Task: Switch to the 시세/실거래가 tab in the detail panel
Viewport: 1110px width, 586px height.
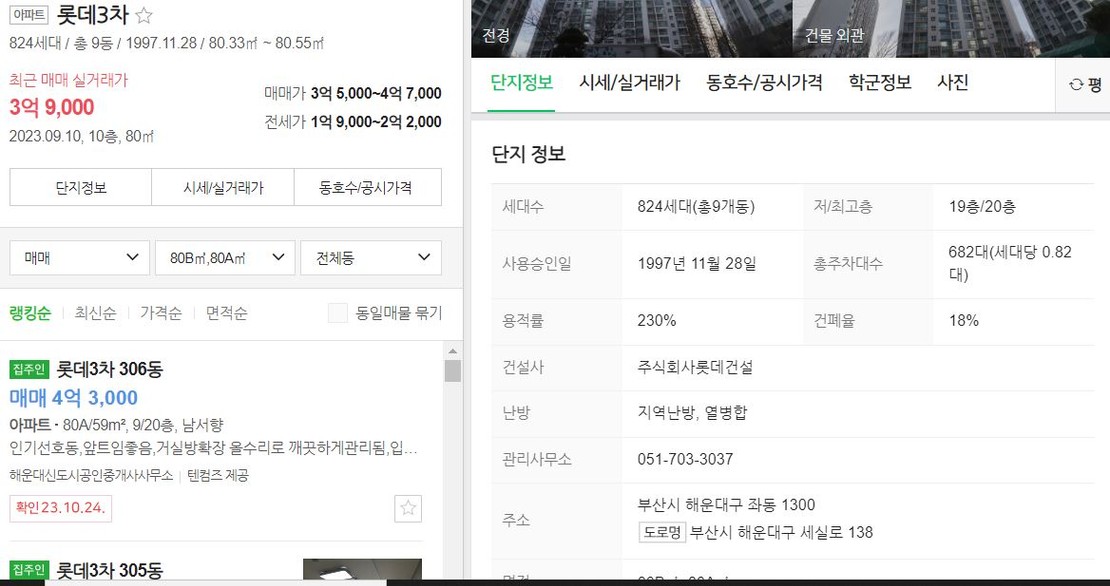Action: tap(629, 83)
